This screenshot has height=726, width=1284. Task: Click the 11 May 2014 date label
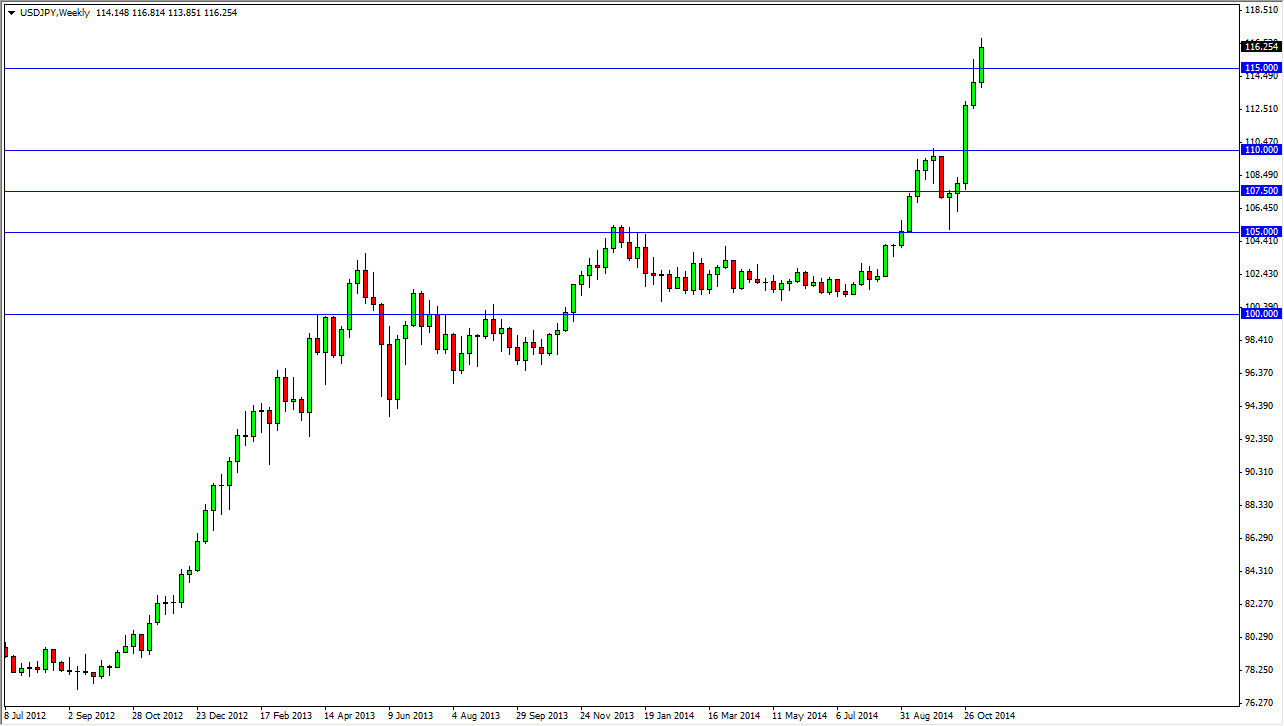[799, 716]
